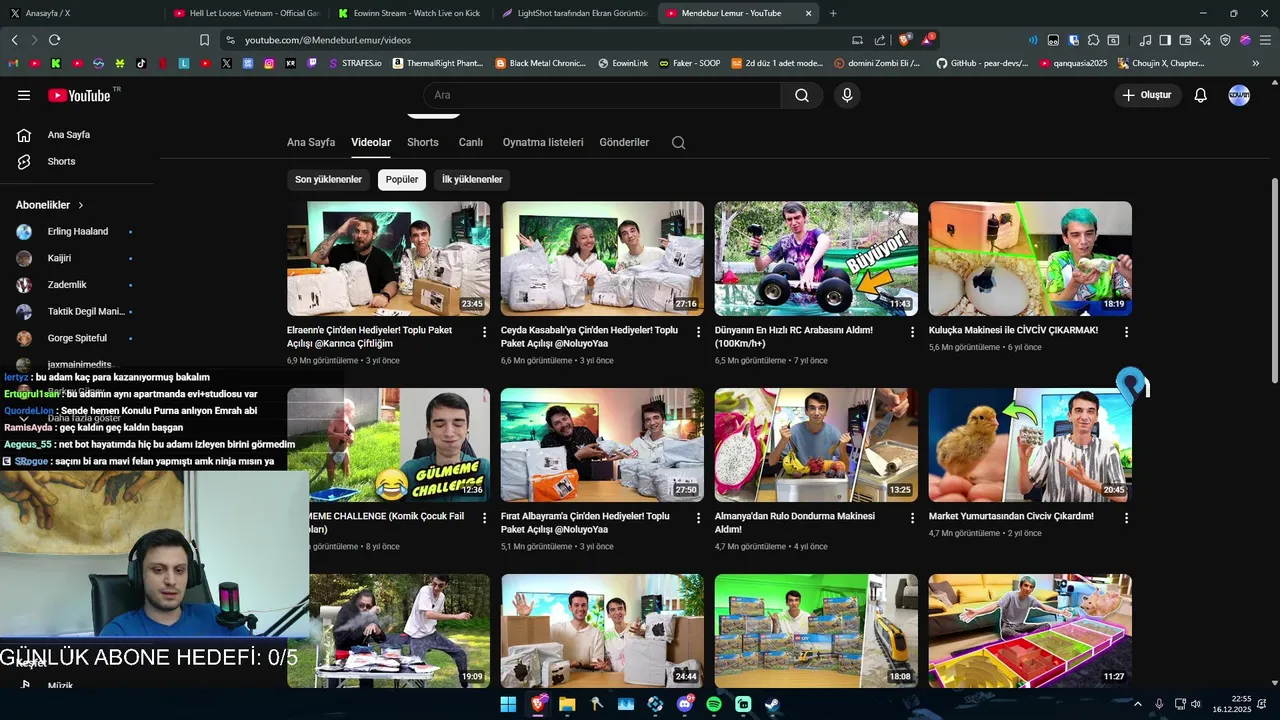Viewport: 1280px width, 720px height.
Task: Open Spotify from the taskbar
Action: (714, 704)
